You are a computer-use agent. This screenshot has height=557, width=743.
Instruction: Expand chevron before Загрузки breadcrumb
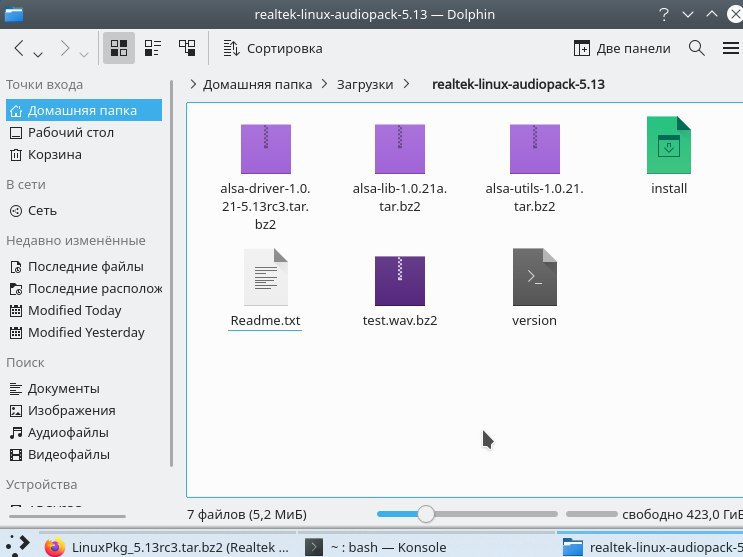pyautogui.click(x=325, y=84)
